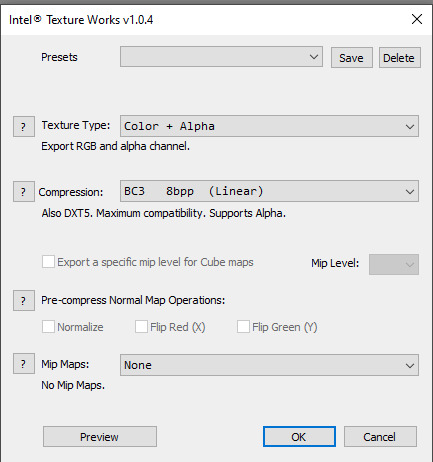Open help for Mip Maps
Screen dimensions: 433x462
click(x=24, y=364)
